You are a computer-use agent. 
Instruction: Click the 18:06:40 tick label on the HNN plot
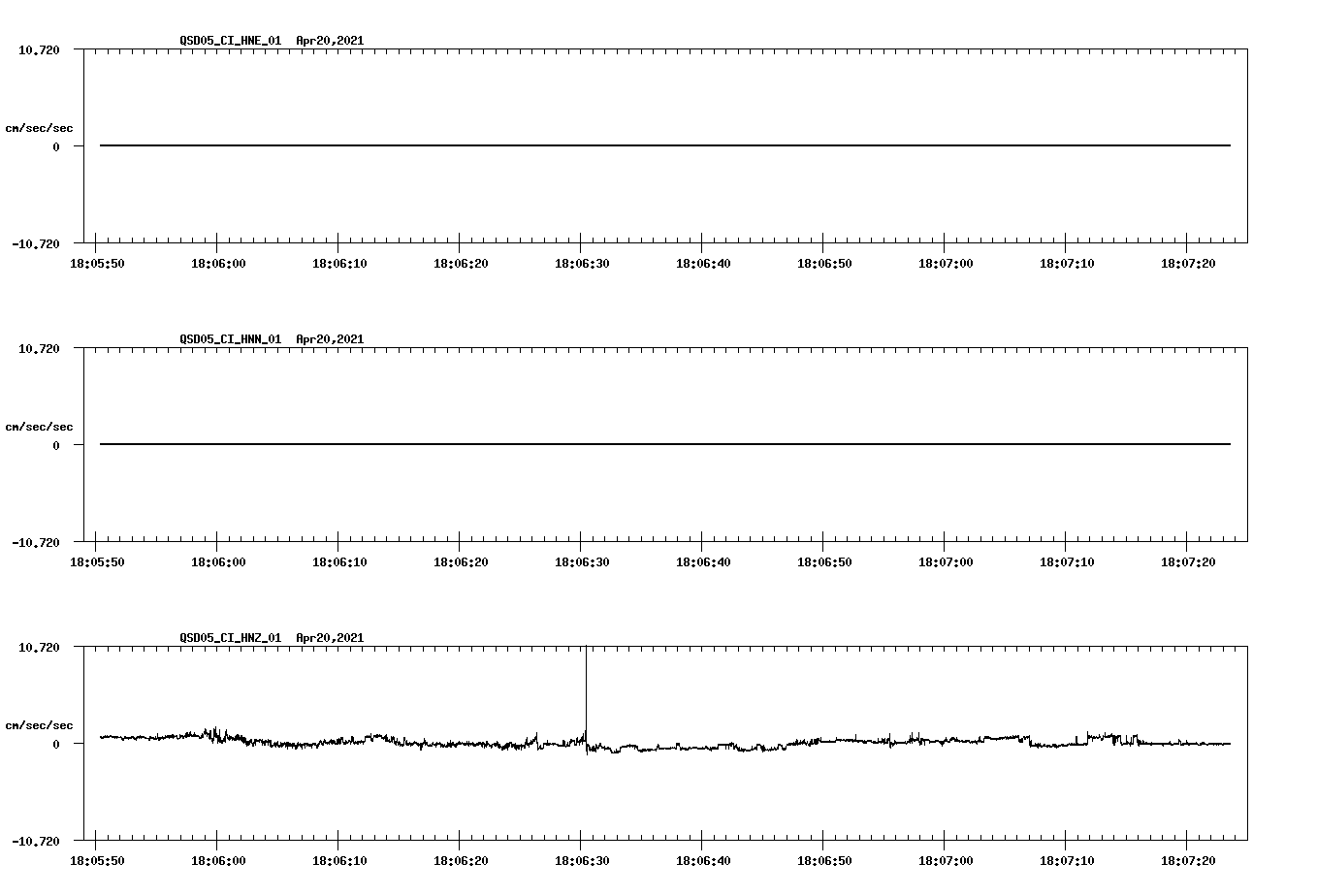[x=704, y=560]
